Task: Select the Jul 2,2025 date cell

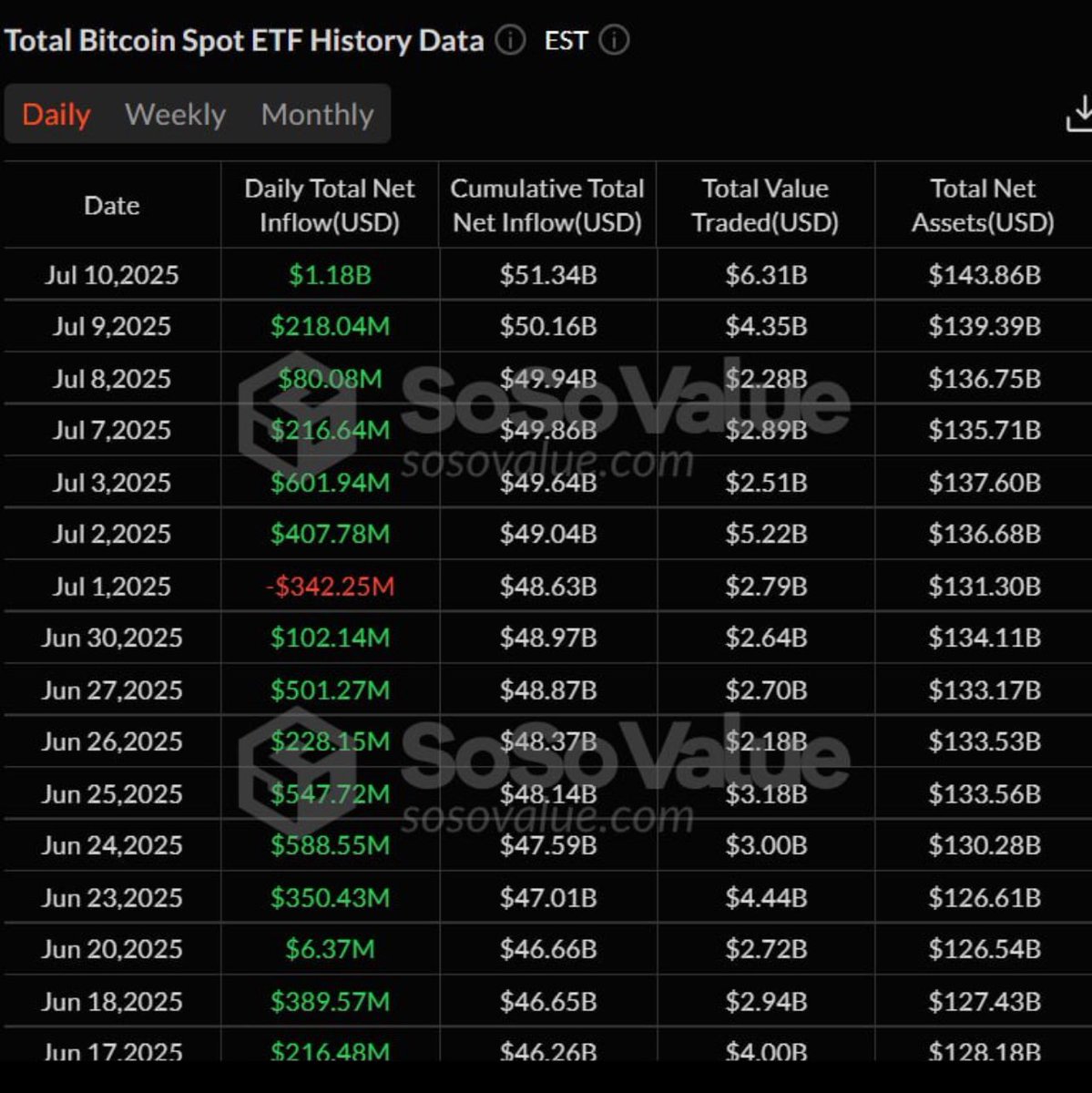Action: 112,534
